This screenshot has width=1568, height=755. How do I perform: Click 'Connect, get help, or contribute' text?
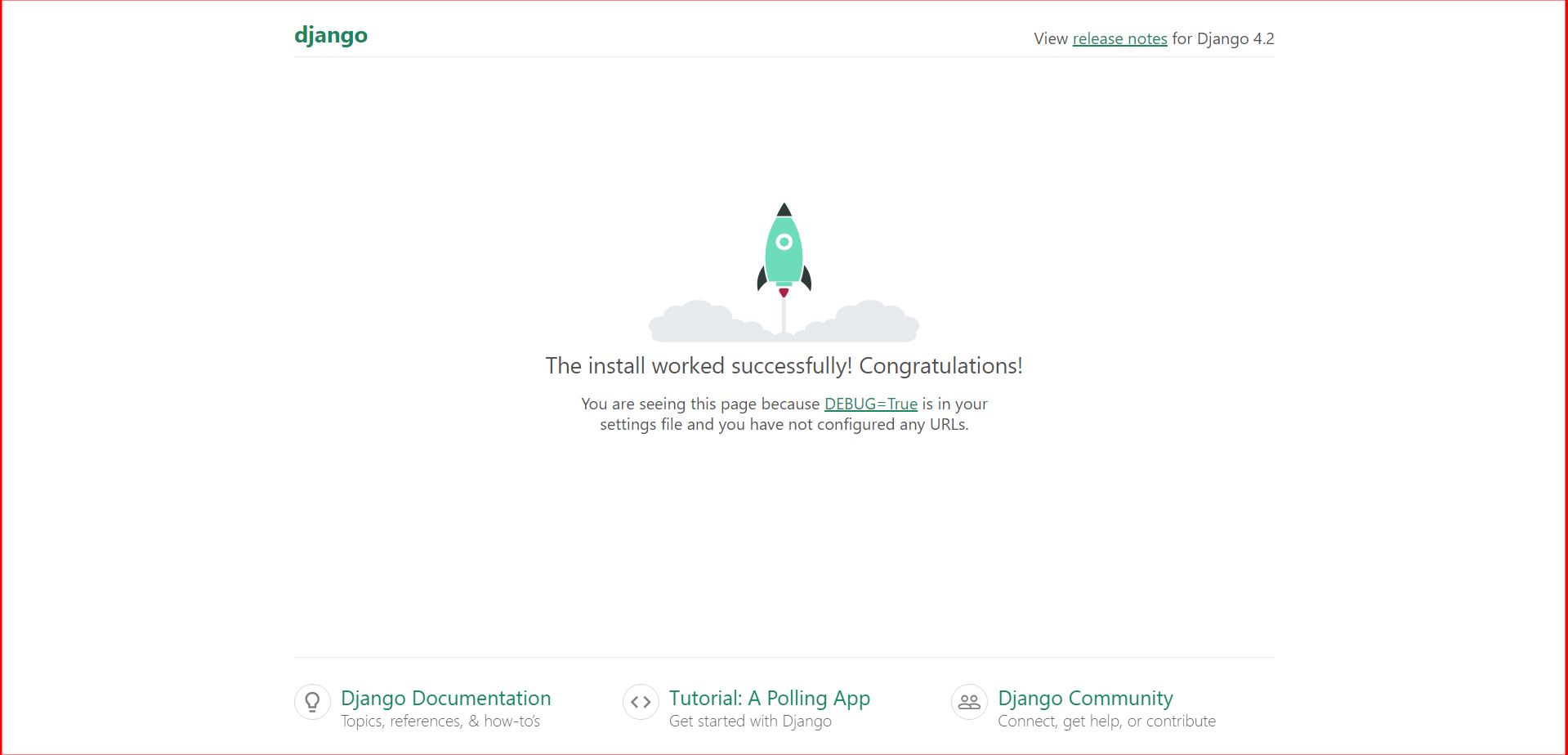pos(1107,721)
